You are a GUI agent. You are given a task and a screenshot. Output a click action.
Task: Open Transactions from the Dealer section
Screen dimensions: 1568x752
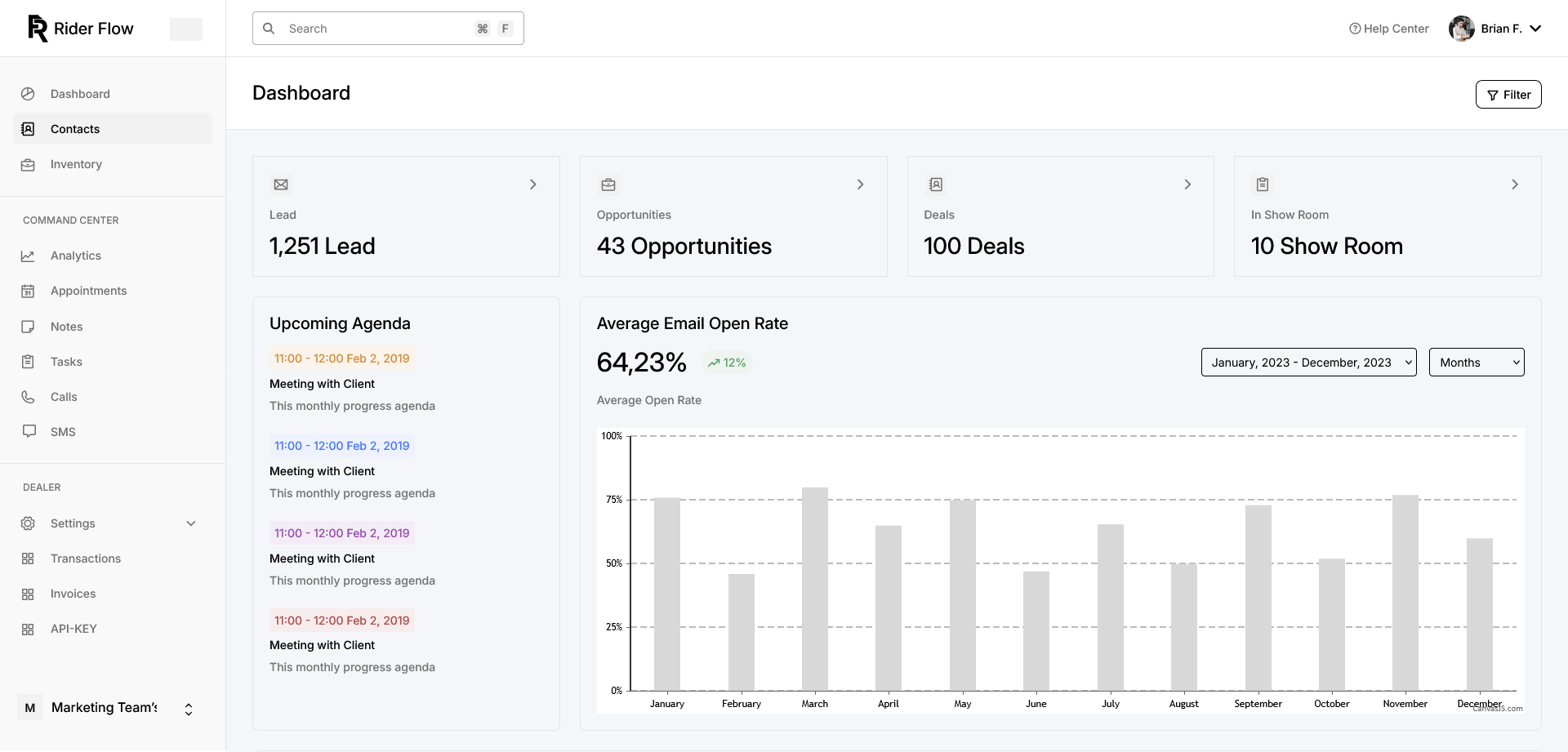86,558
